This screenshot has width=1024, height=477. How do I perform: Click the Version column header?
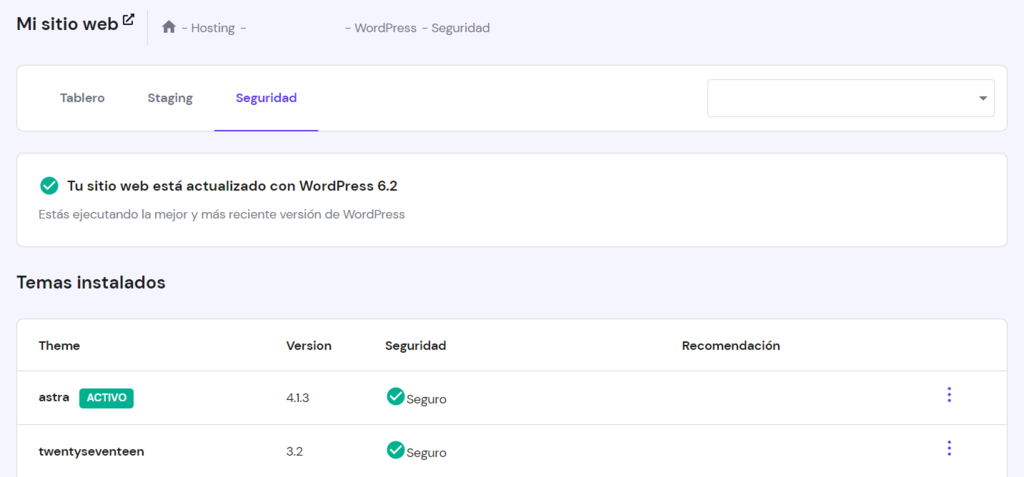coord(309,346)
